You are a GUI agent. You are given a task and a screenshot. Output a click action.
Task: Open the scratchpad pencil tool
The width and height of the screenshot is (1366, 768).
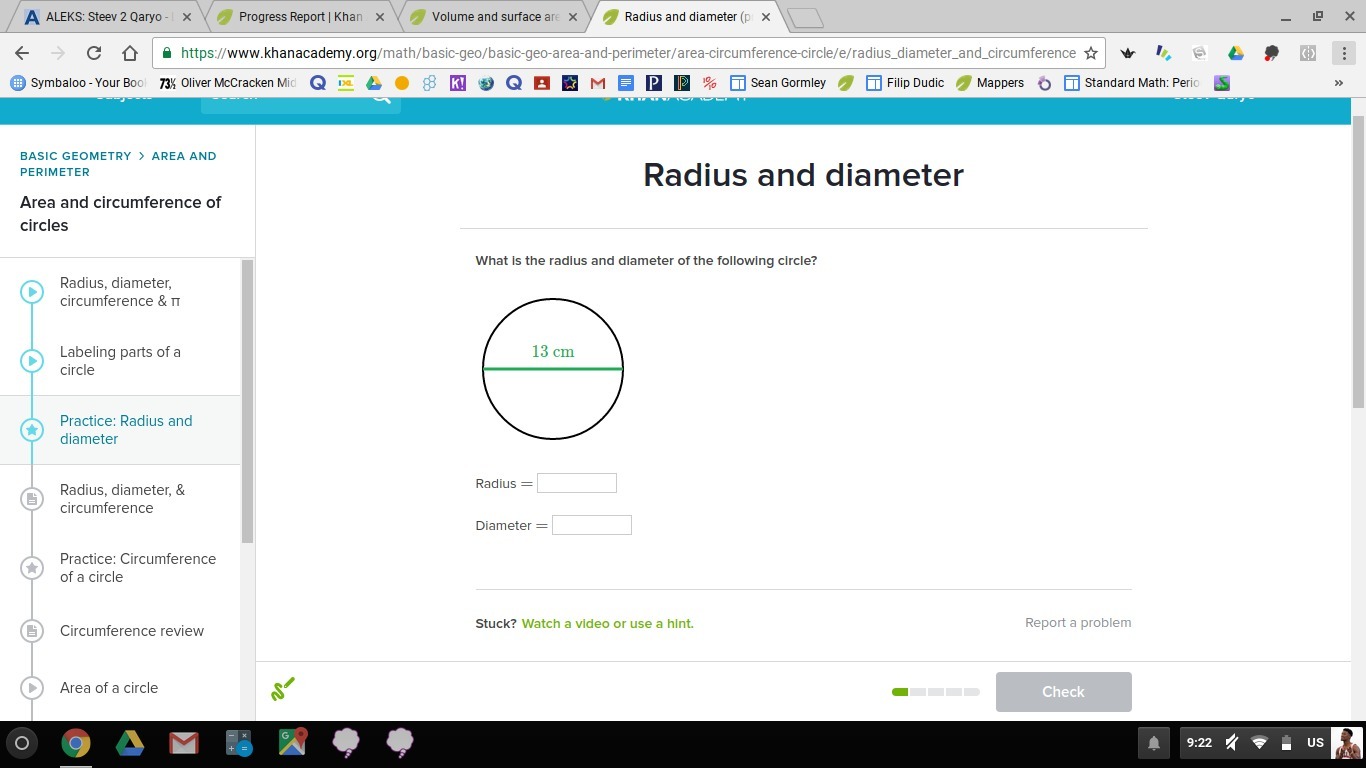click(283, 688)
